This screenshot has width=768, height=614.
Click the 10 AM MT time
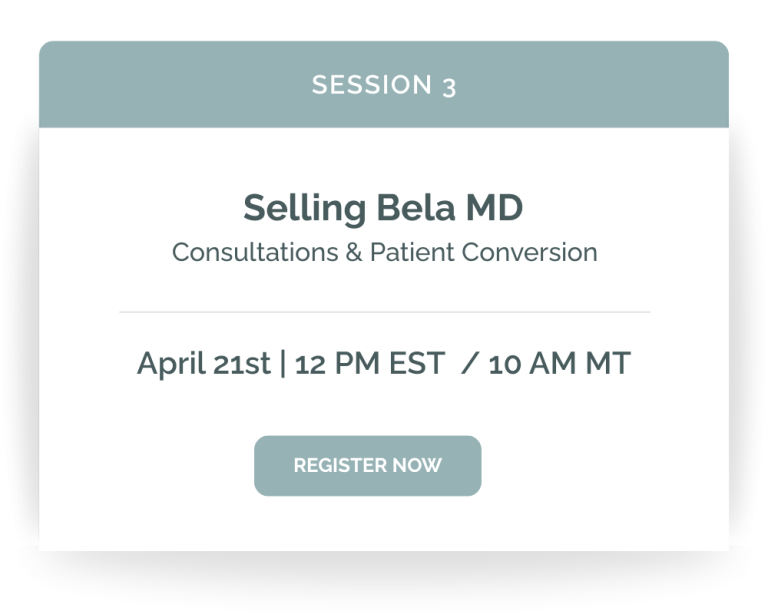[559, 363]
